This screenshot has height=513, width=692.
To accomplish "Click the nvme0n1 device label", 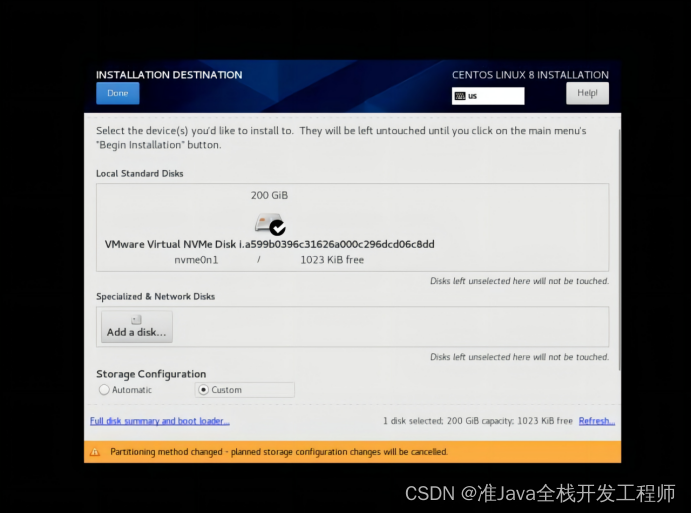I will [196, 260].
